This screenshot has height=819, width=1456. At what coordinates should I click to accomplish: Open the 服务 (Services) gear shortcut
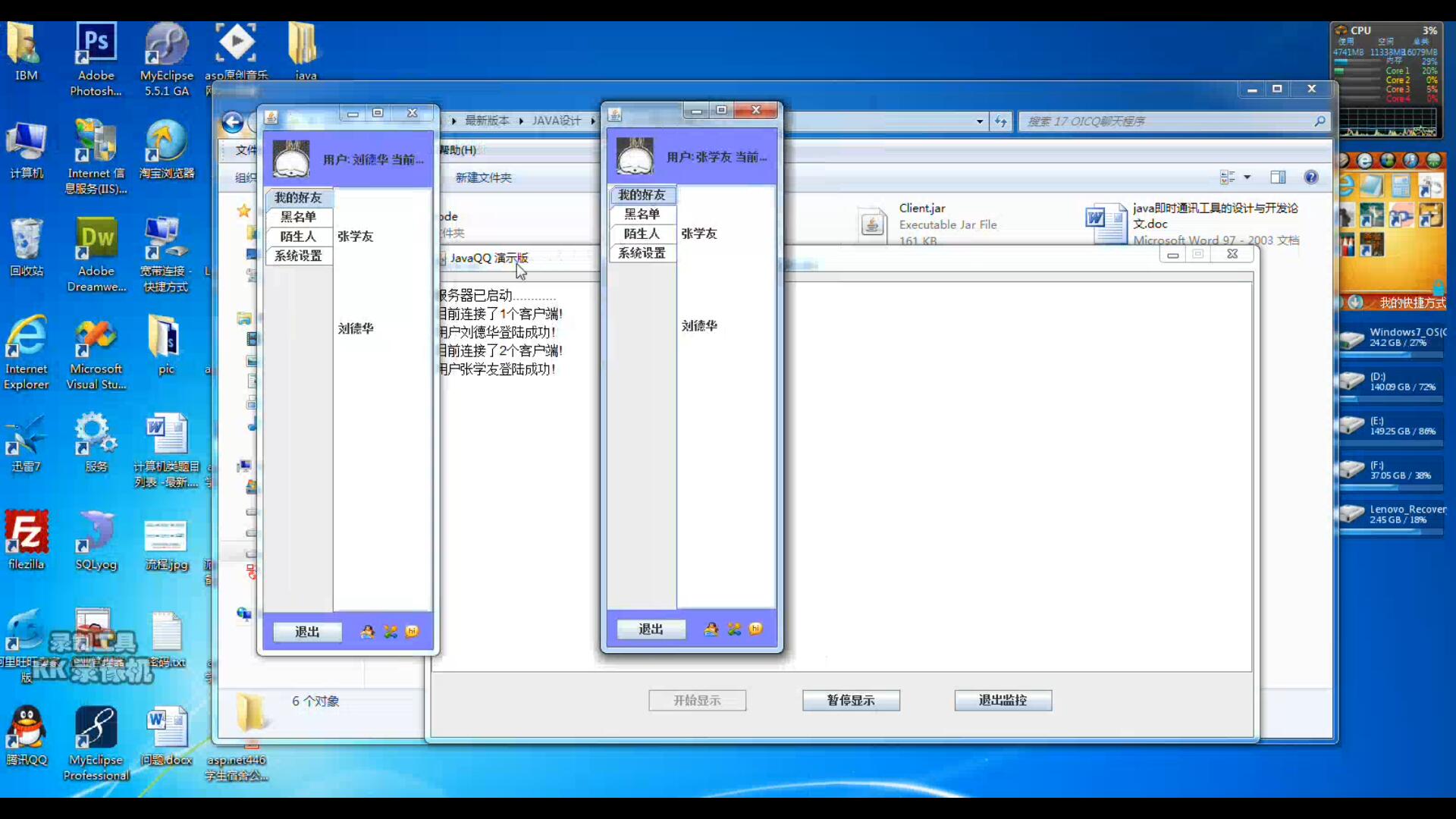coord(96,442)
